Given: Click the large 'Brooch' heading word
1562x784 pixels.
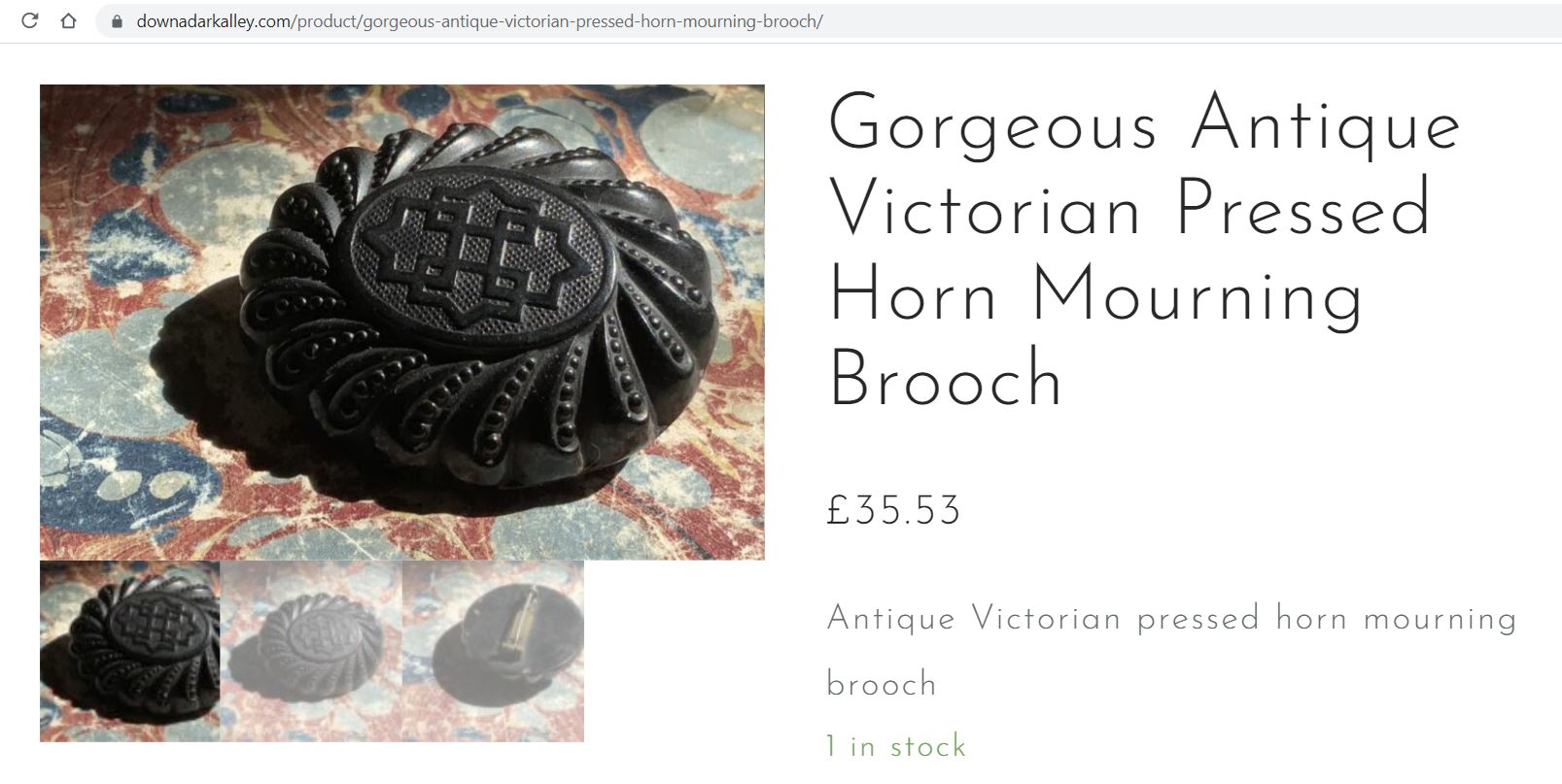Looking at the screenshot, I should (x=946, y=379).
